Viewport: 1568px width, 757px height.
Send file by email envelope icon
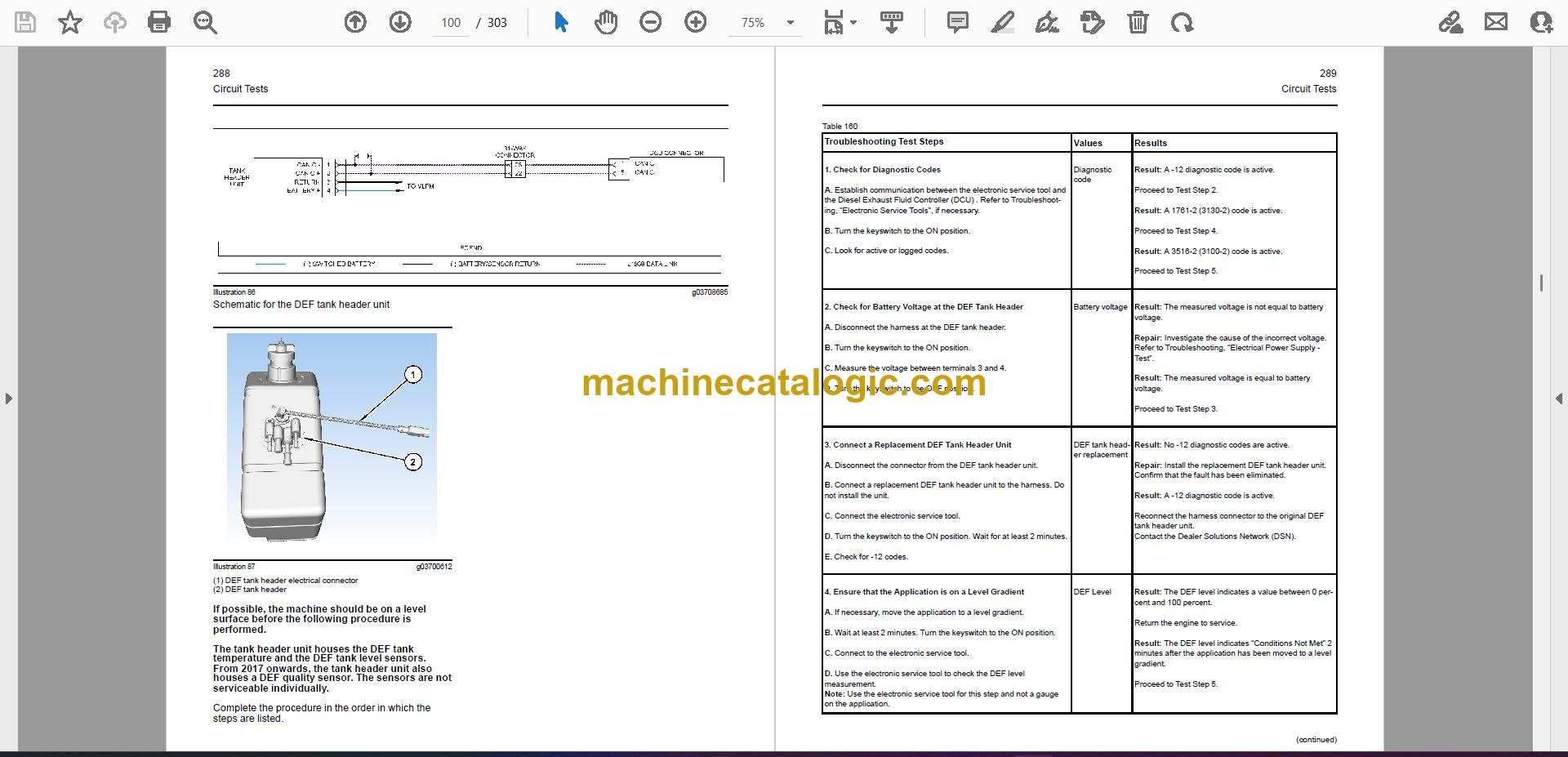pyautogui.click(x=1496, y=22)
